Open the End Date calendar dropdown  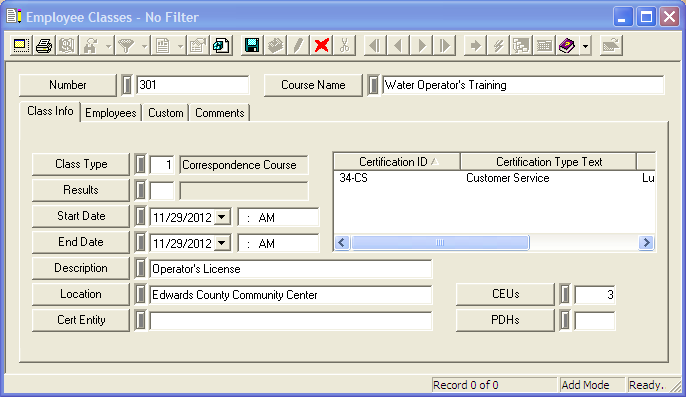pyautogui.click(x=222, y=243)
